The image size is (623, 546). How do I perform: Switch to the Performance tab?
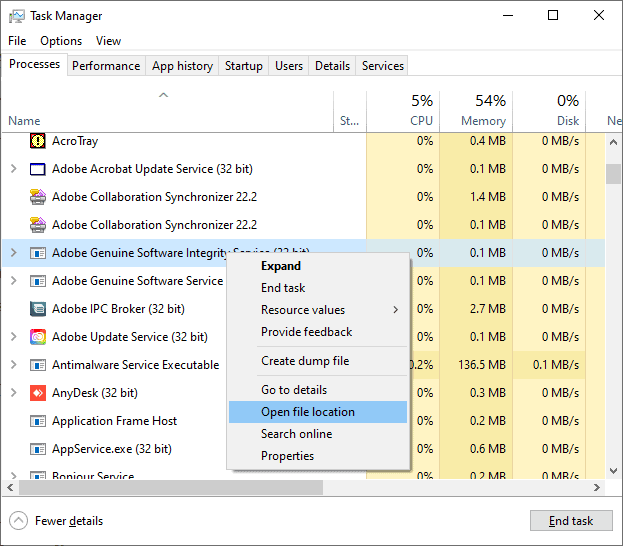106,66
